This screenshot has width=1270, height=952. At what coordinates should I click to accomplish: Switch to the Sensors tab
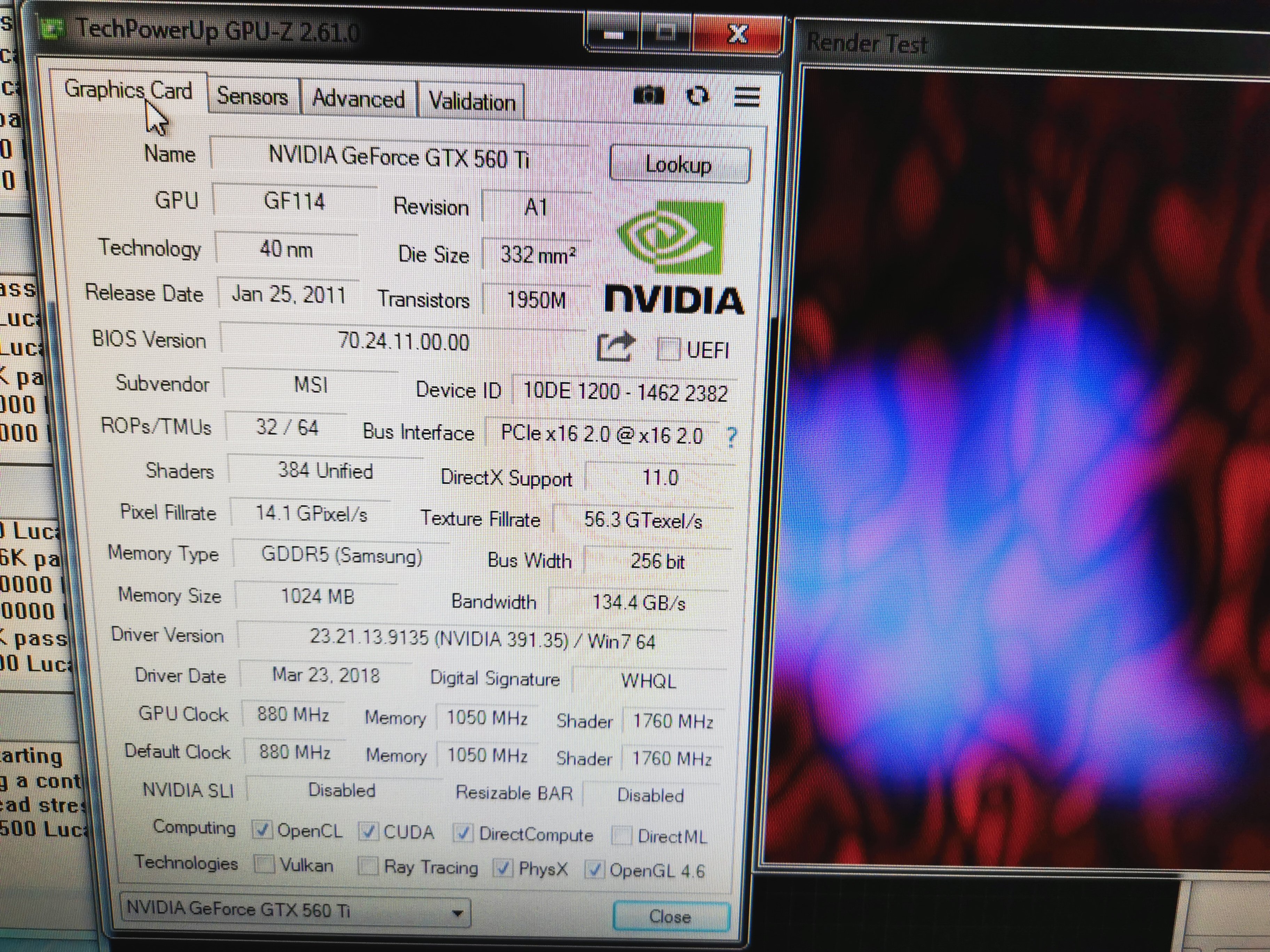[x=253, y=96]
